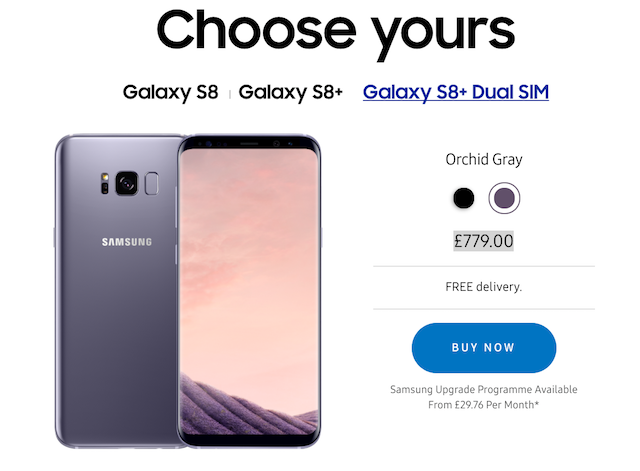
Task: Click the BUY NOW button
Action: point(484,348)
